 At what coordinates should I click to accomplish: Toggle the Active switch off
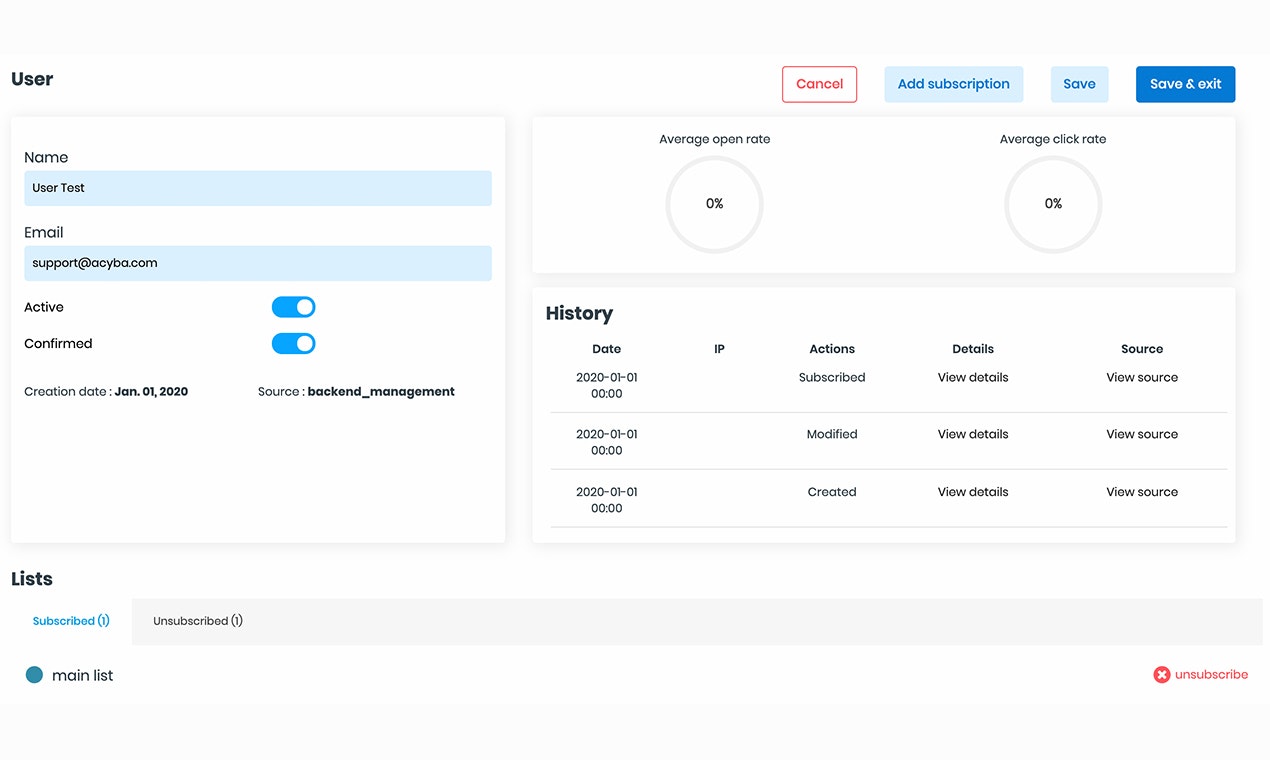click(x=293, y=307)
